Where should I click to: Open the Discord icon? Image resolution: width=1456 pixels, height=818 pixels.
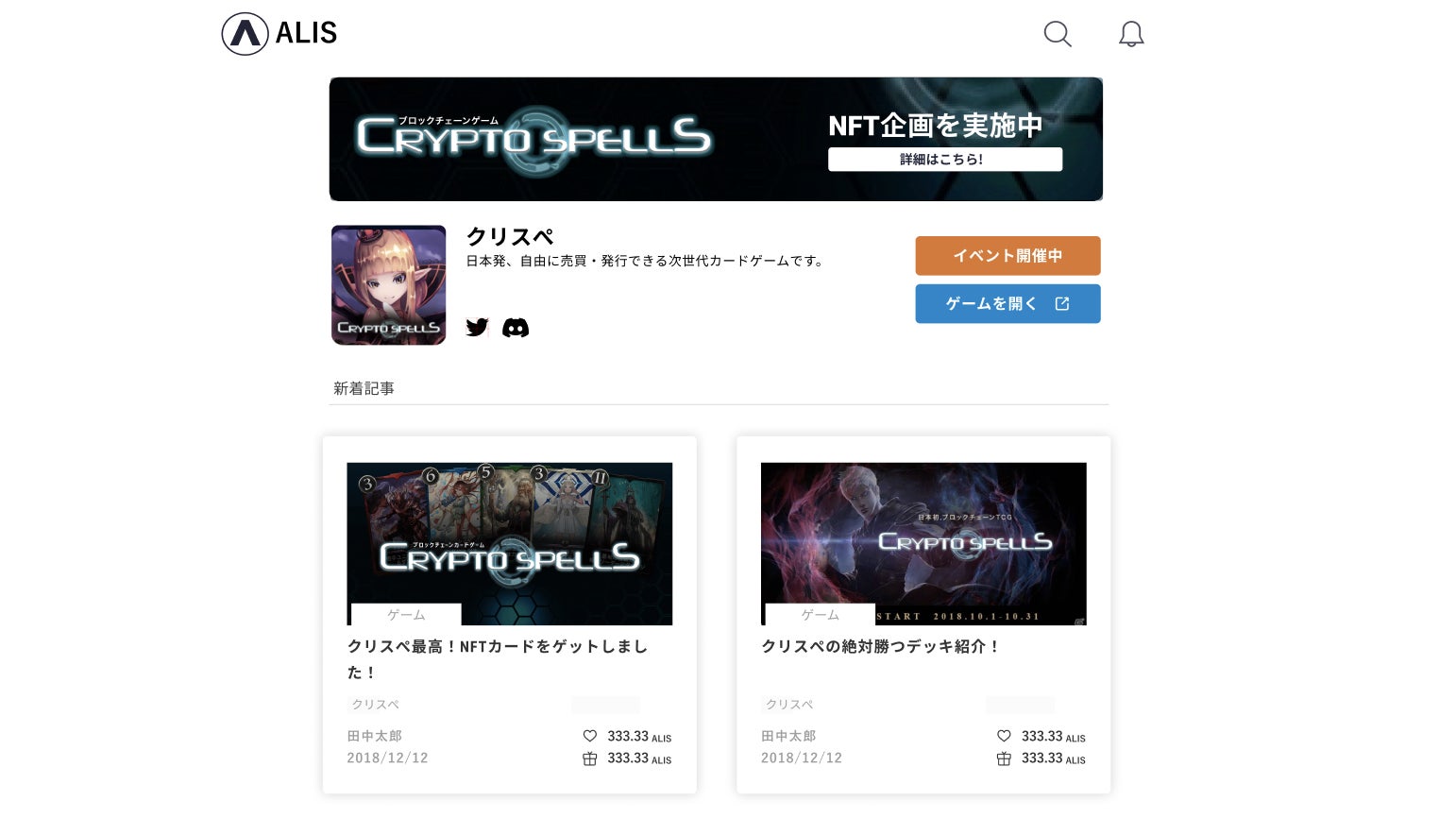(x=516, y=328)
